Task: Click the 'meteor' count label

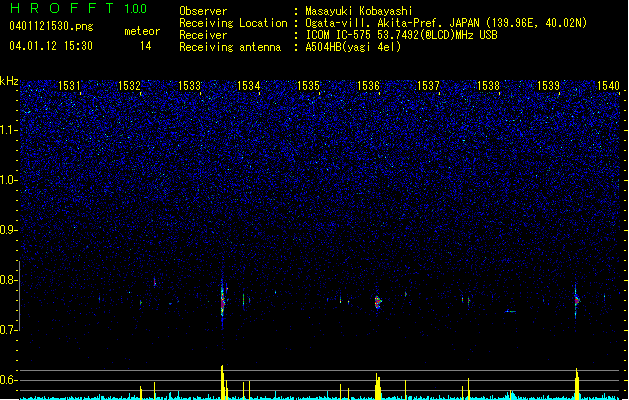Action: click(142, 31)
